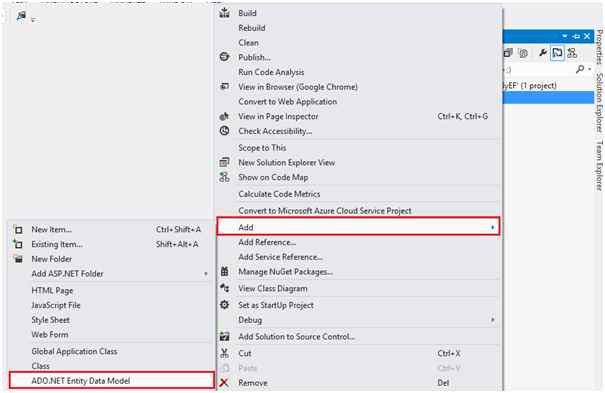The image size is (605, 393).
Task: Select ADO.NET Entity Data Model
Action: click(112, 380)
